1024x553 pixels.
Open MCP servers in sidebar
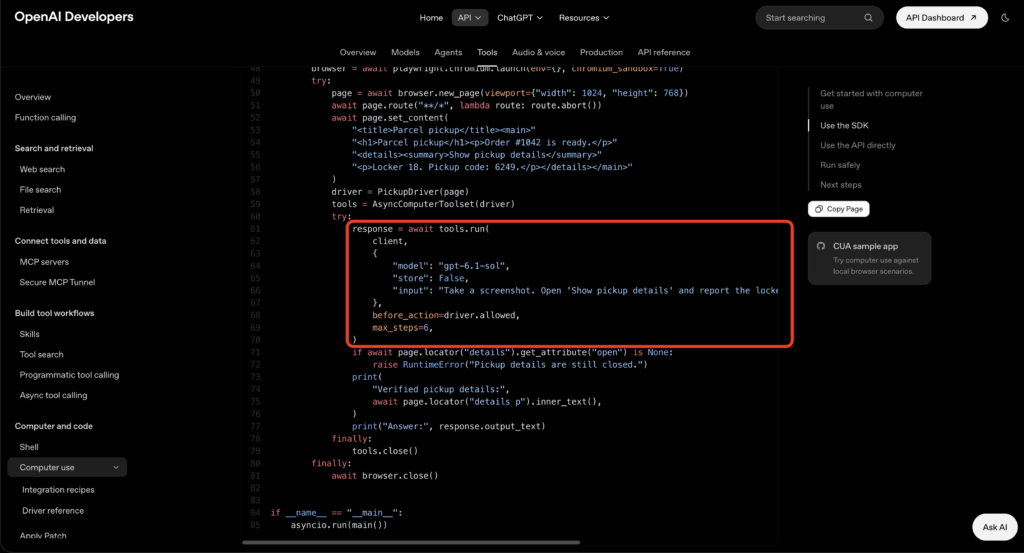coord(44,262)
